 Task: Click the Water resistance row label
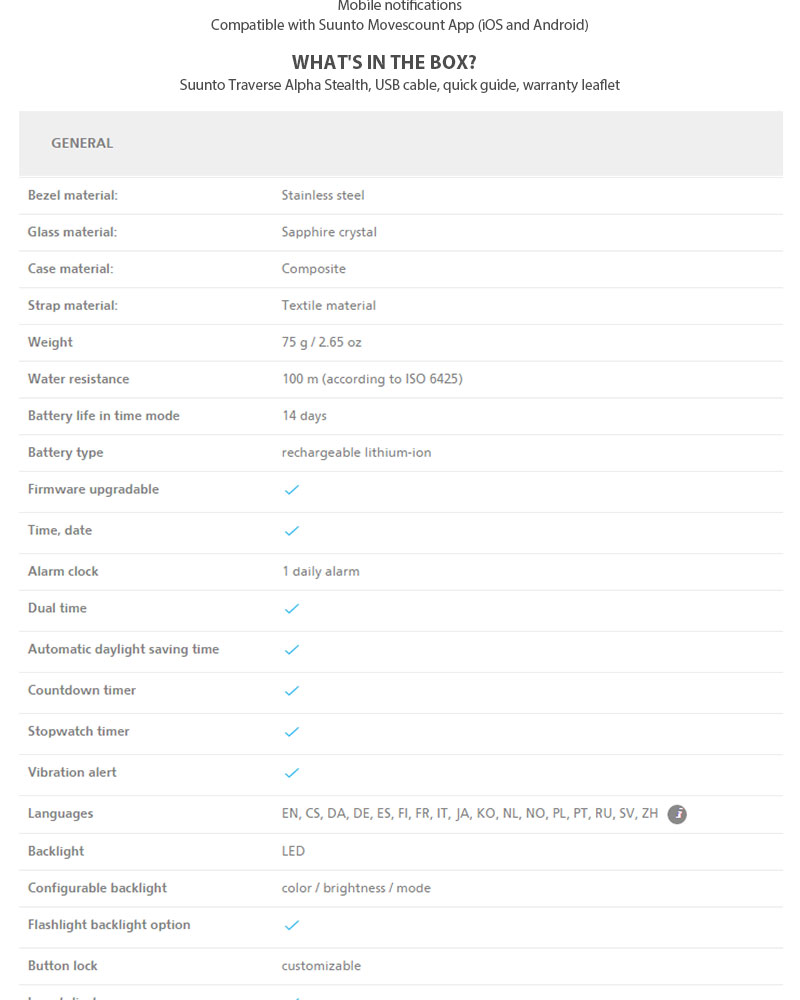pyautogui.click(x=78, y=379)
